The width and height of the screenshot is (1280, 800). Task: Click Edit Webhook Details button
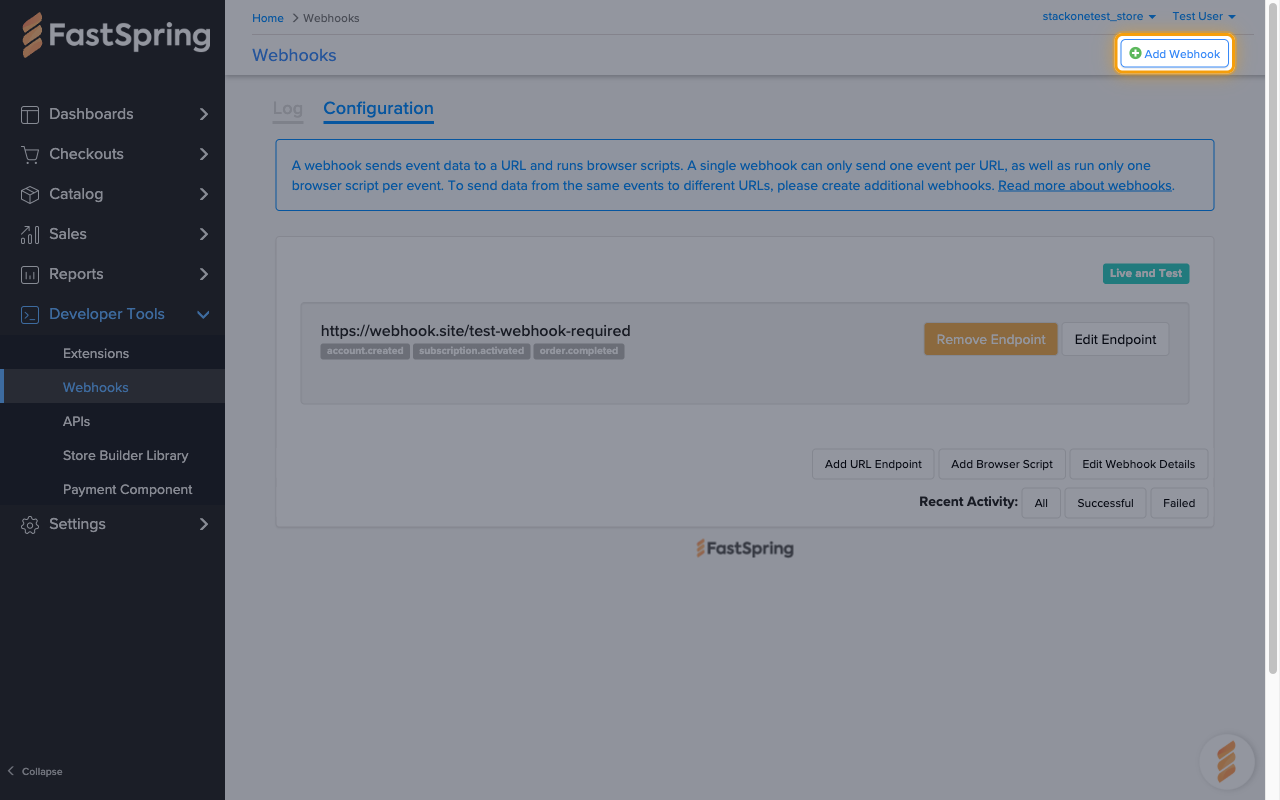tap(1139, 464)
